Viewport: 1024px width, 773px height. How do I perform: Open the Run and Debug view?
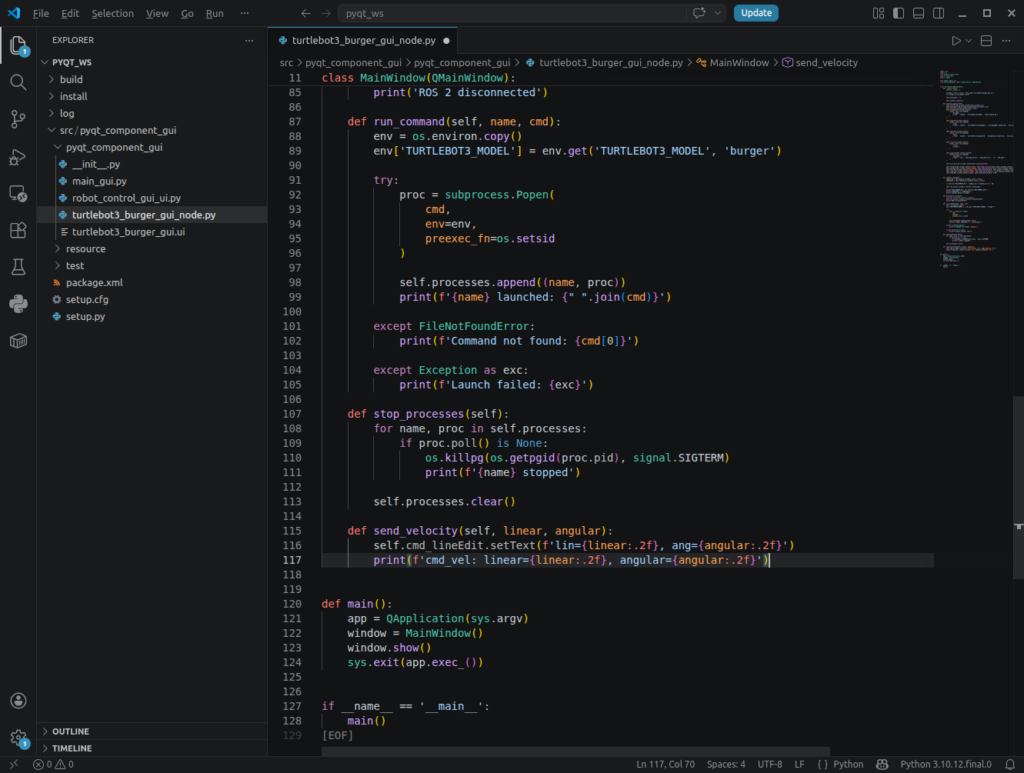(18, 157)
